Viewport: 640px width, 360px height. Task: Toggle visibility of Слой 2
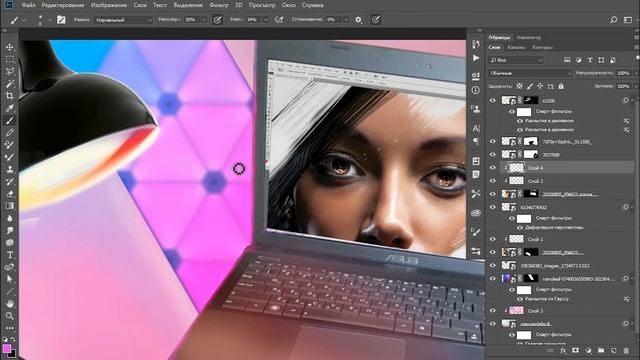click(x=493, y=181)
